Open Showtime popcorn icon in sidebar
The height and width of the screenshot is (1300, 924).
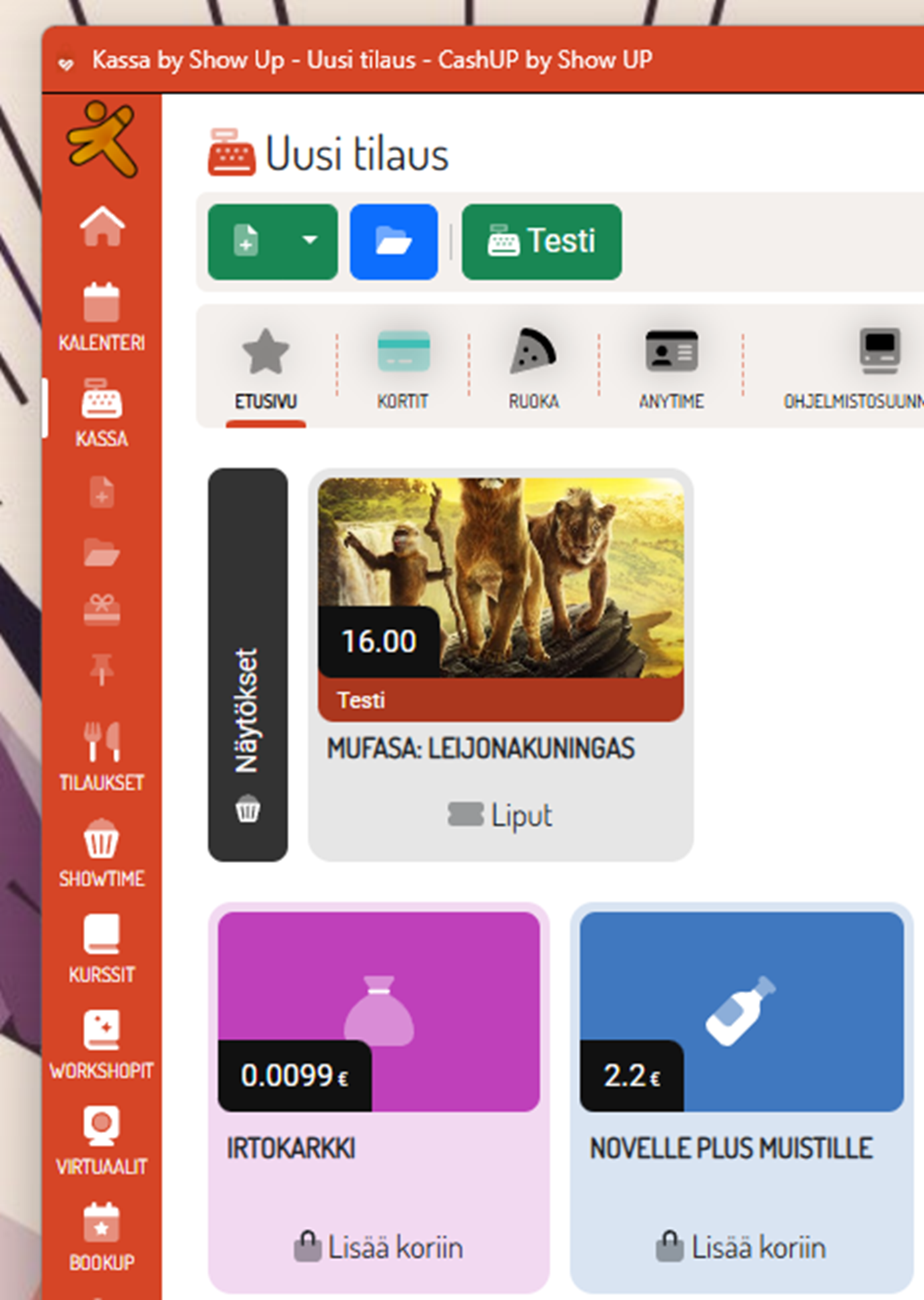tap(102, 852)
